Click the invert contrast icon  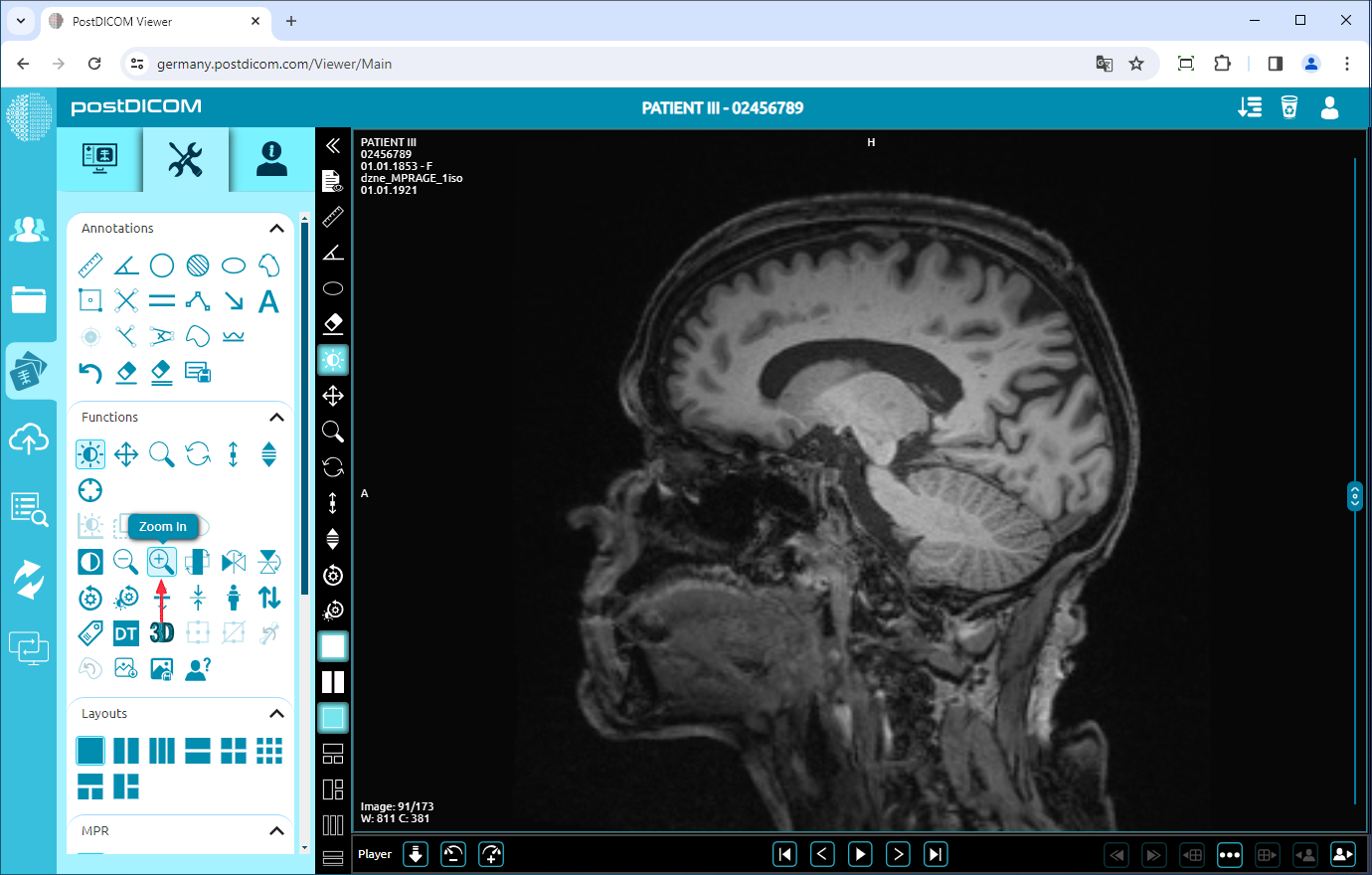pos(90,562)
